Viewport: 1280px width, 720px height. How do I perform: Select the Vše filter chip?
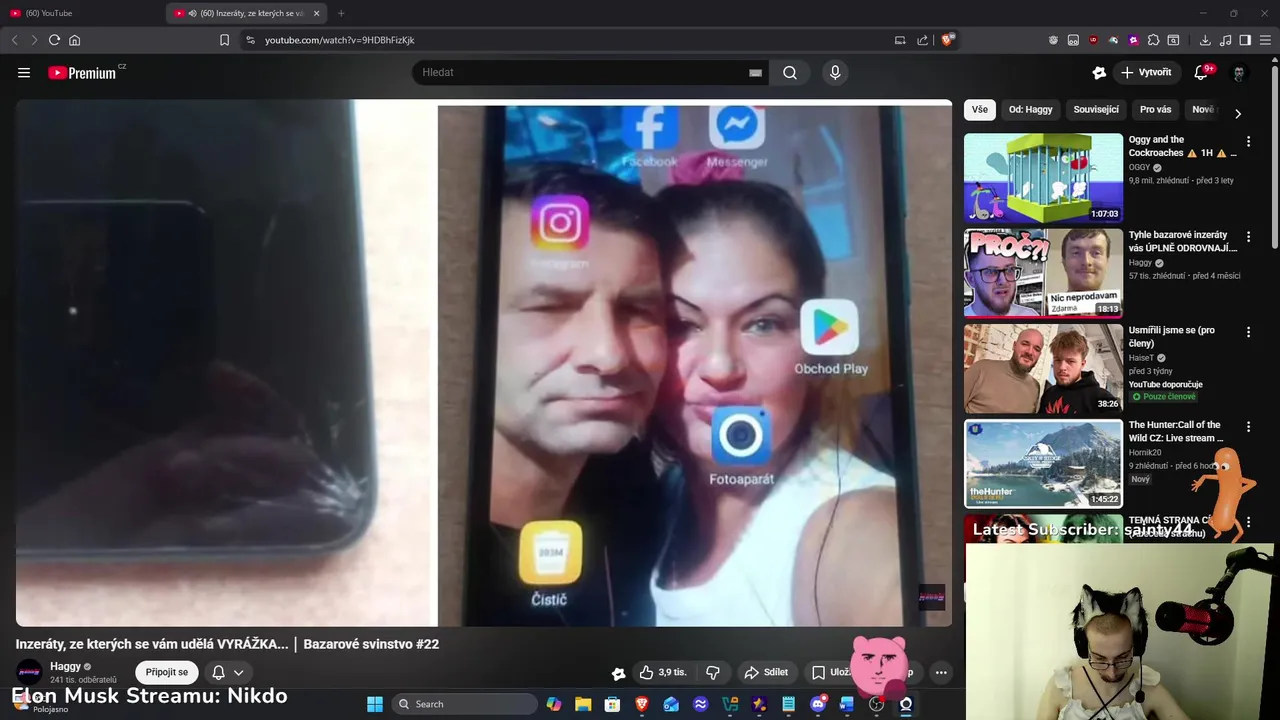click(x=980, y=110)
